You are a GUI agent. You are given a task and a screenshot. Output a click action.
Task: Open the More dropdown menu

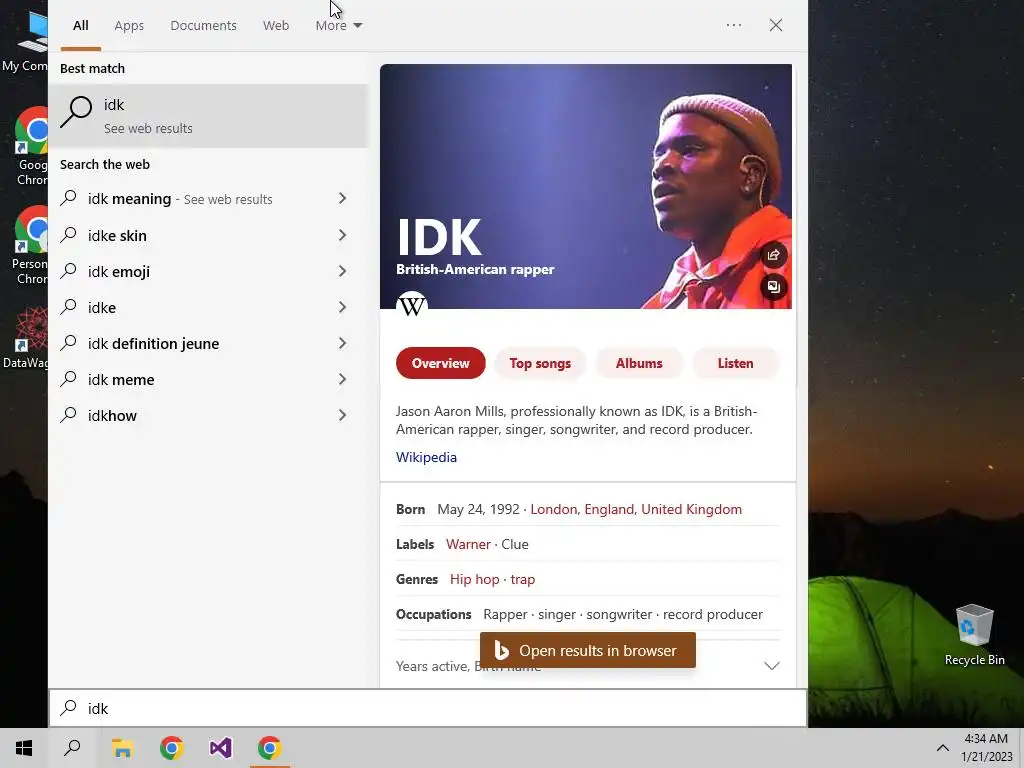click(x=338, y=25)
